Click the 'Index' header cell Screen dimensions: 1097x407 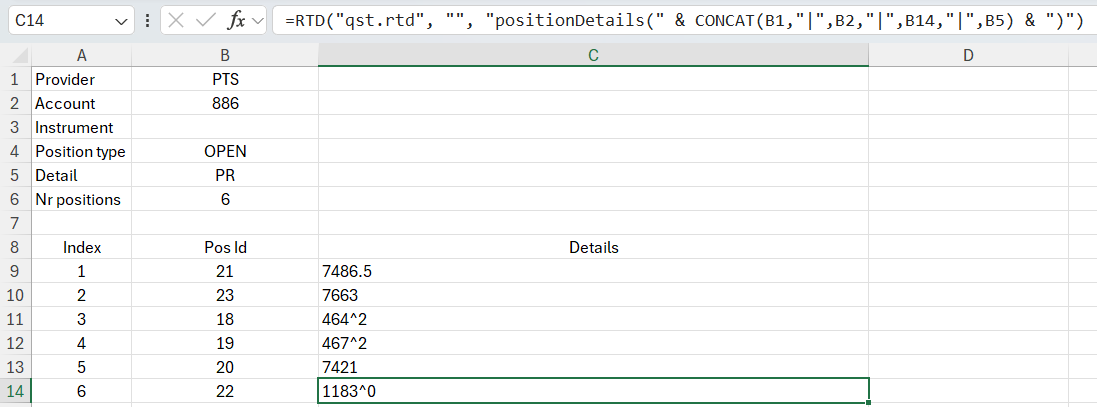[82, 248]
